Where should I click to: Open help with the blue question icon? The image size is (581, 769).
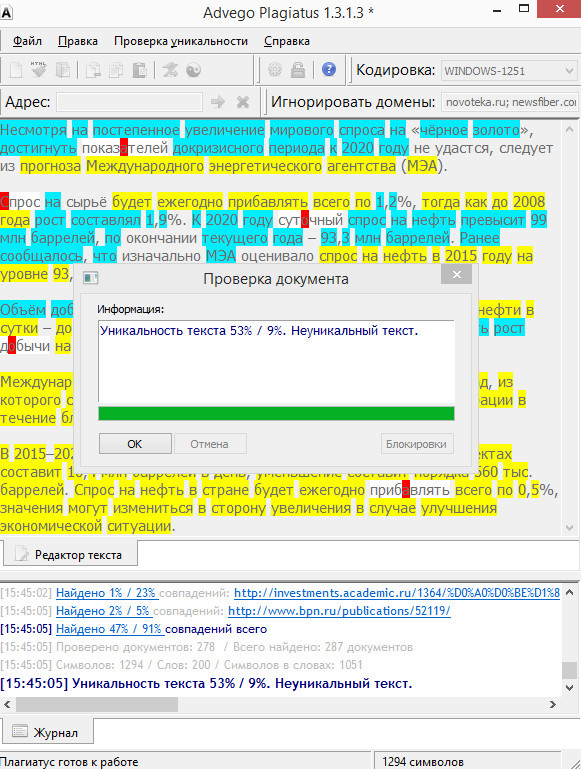pos(328,70)
